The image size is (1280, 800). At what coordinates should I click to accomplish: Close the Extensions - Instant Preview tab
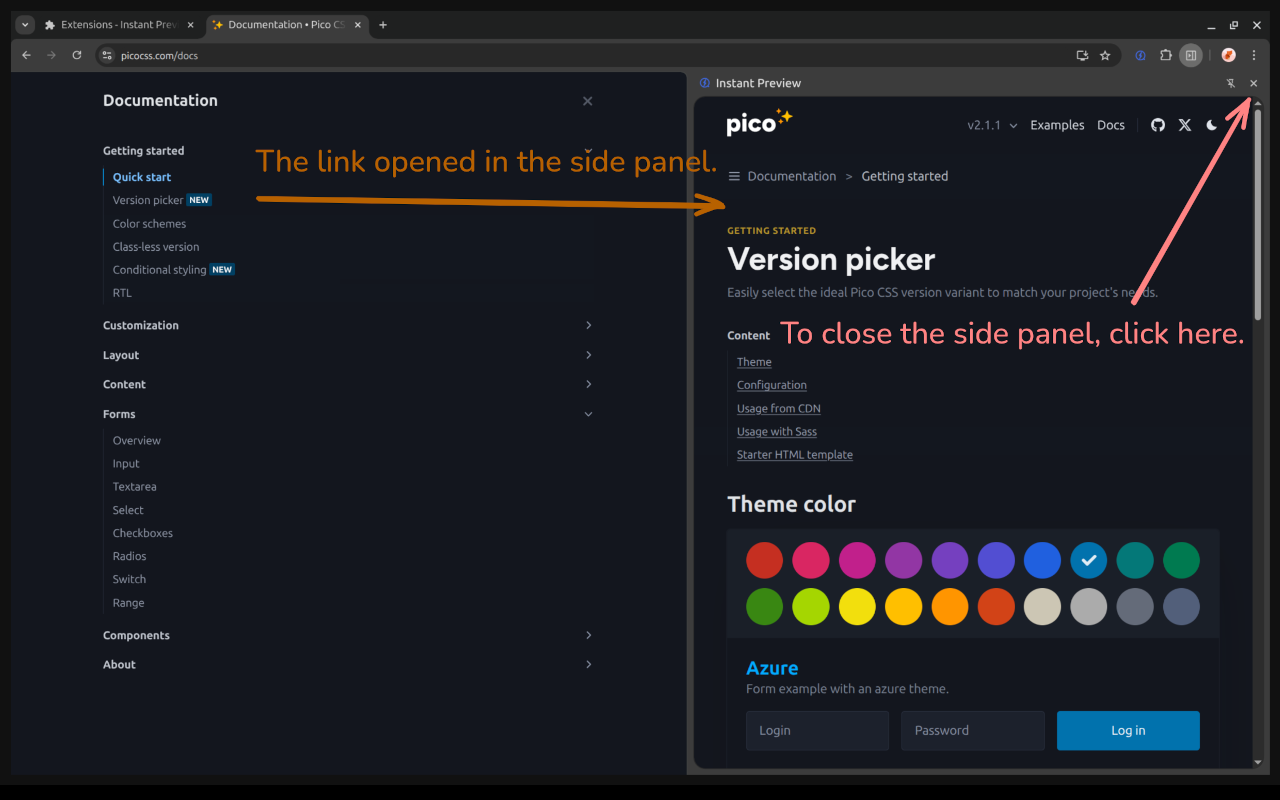pyautogui.click(x=191, y=25)
